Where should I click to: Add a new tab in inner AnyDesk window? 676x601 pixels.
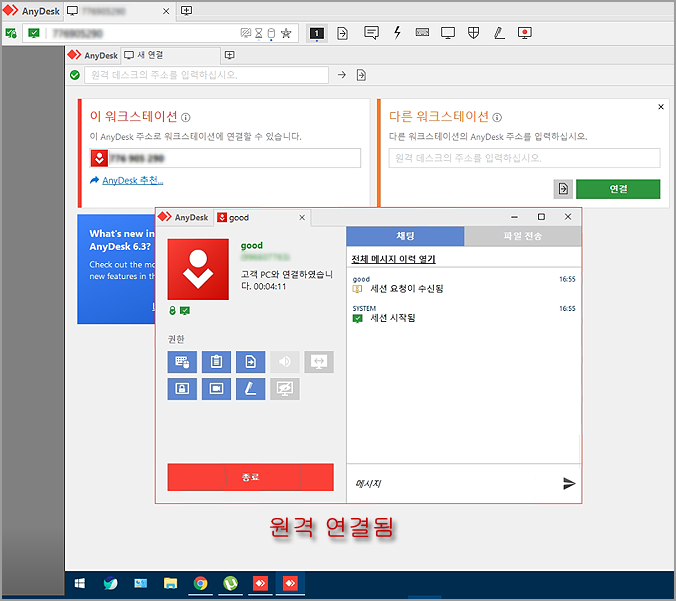(230, 55)
